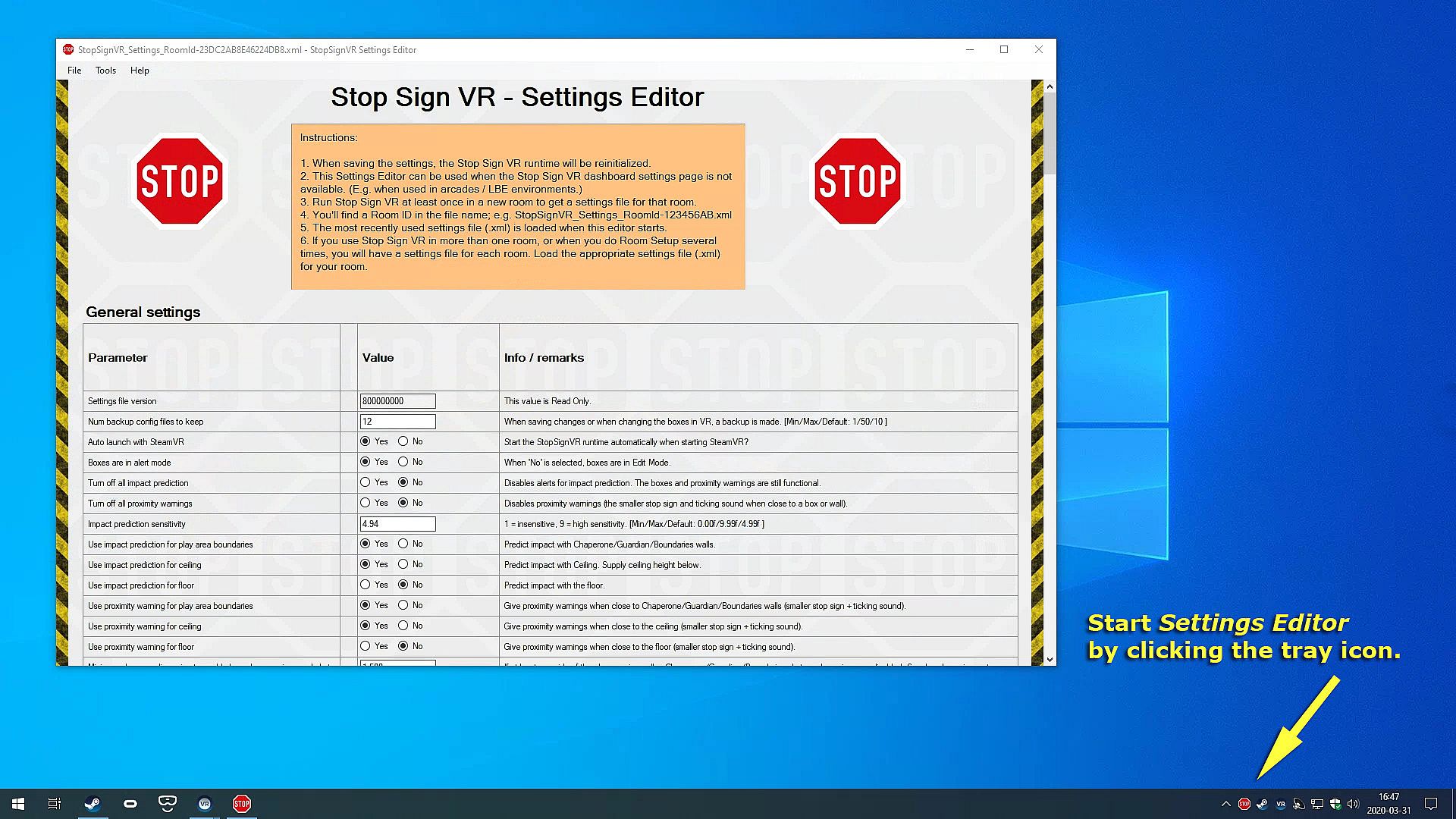Image resolution: width=1456 pixels, height=819 pixels.
Task: Enable Turn off all impact prediction Yes
Action: 366,482
